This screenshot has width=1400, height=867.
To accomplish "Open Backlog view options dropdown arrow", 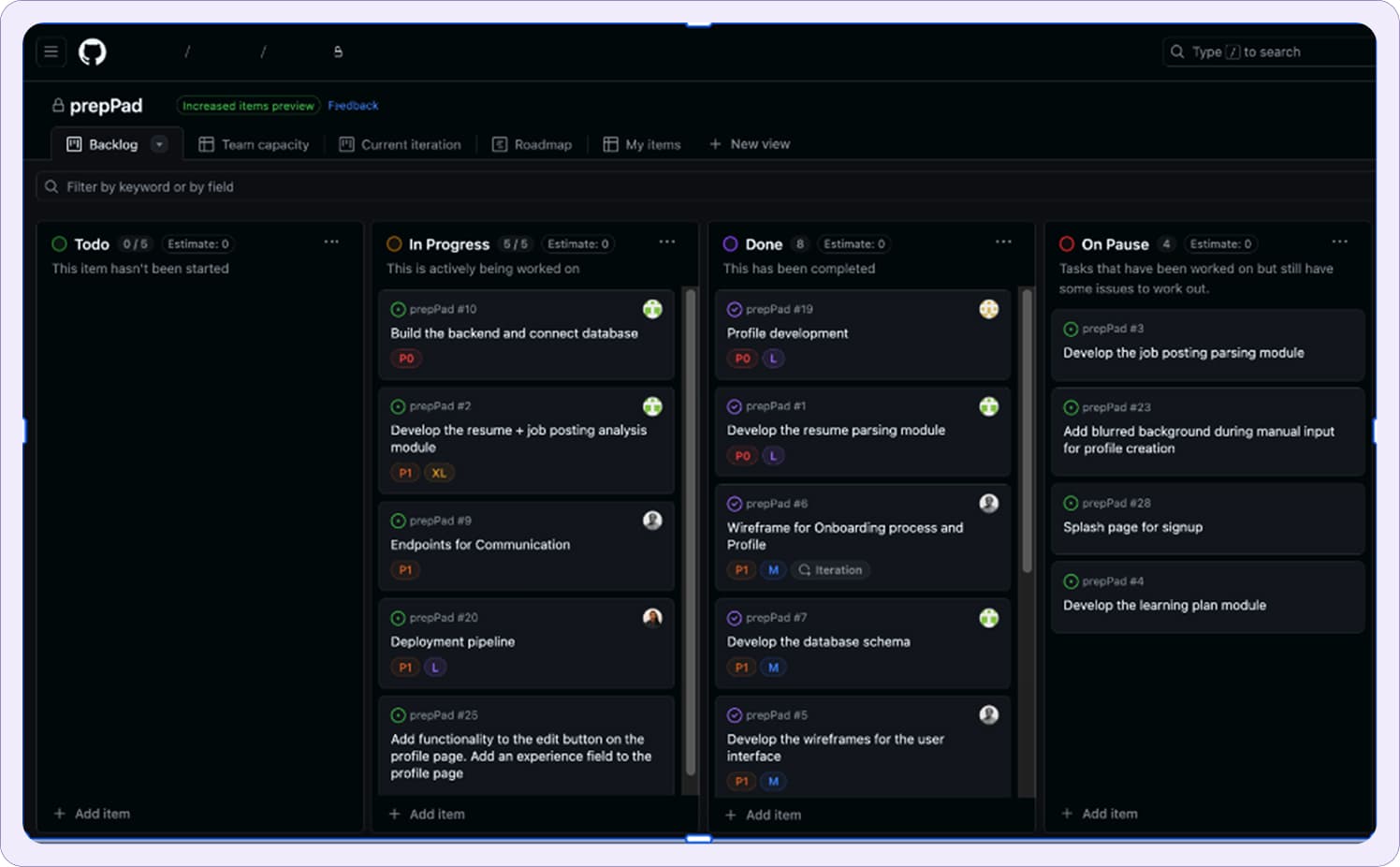I will [159, 144].
